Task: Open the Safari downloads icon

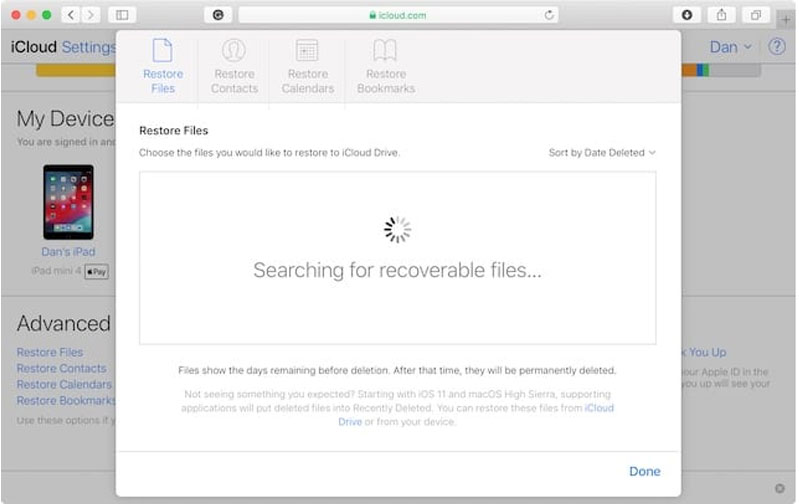Action: pos(687,15)
